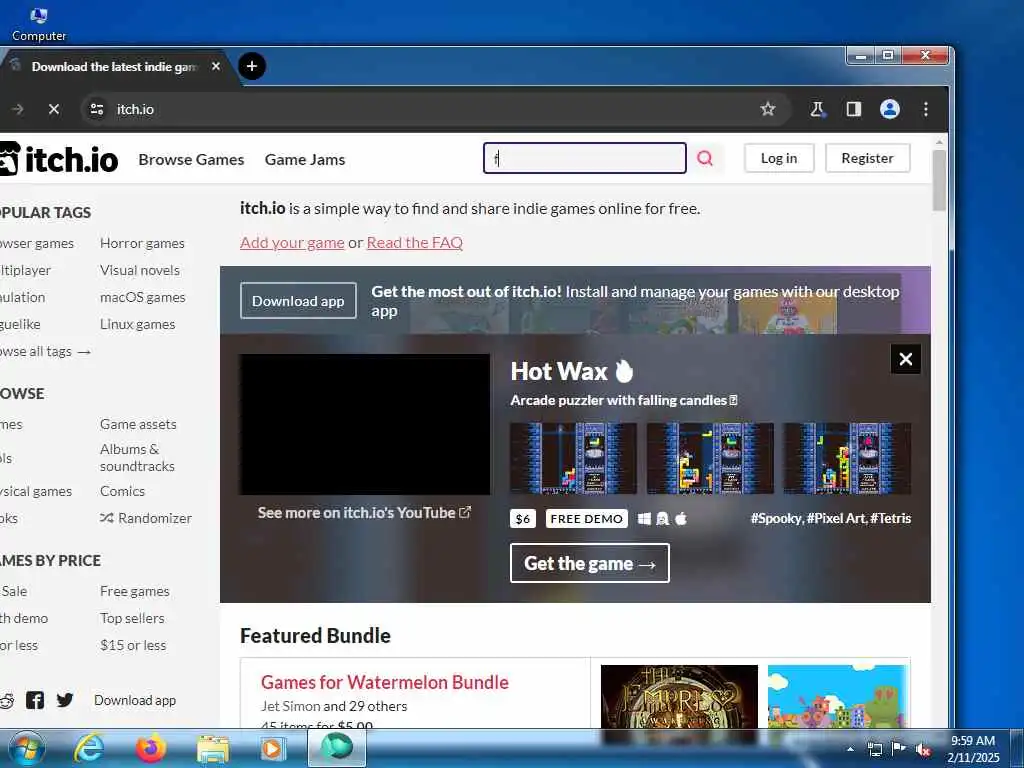Select the macOS games tag

coord(142,297)
